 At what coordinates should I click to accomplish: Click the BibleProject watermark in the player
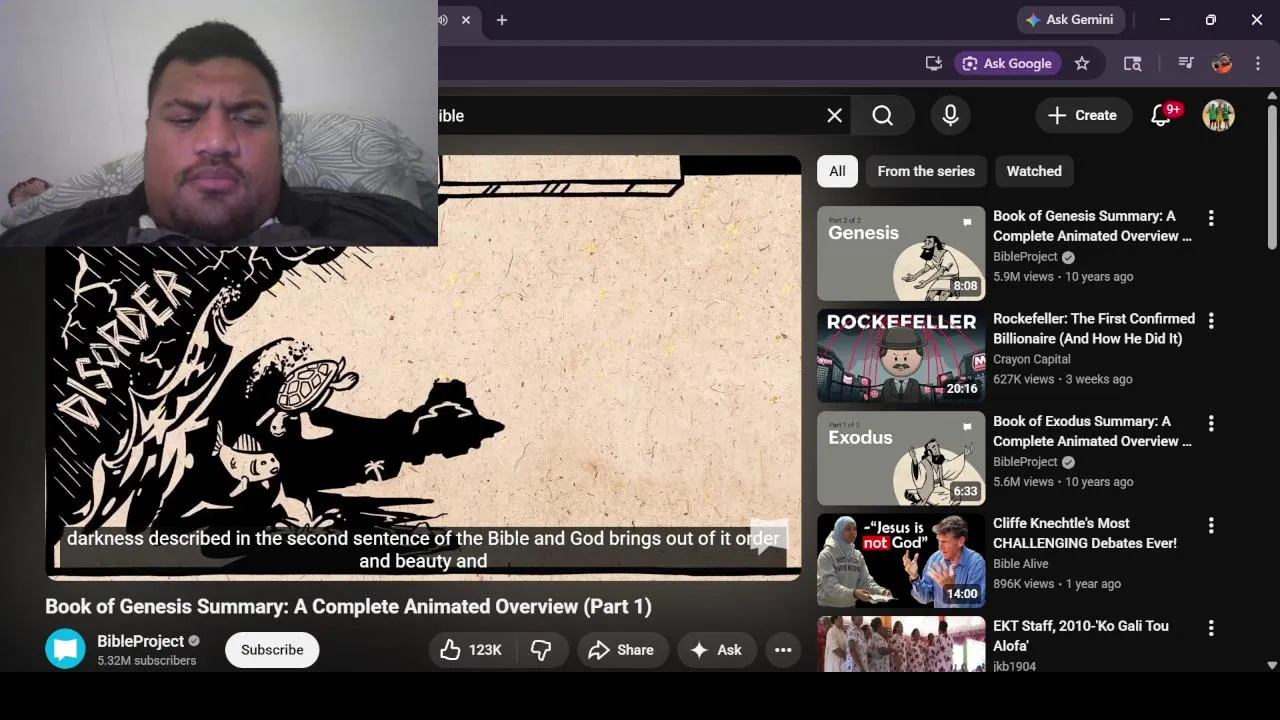click(x=769, y=536)
